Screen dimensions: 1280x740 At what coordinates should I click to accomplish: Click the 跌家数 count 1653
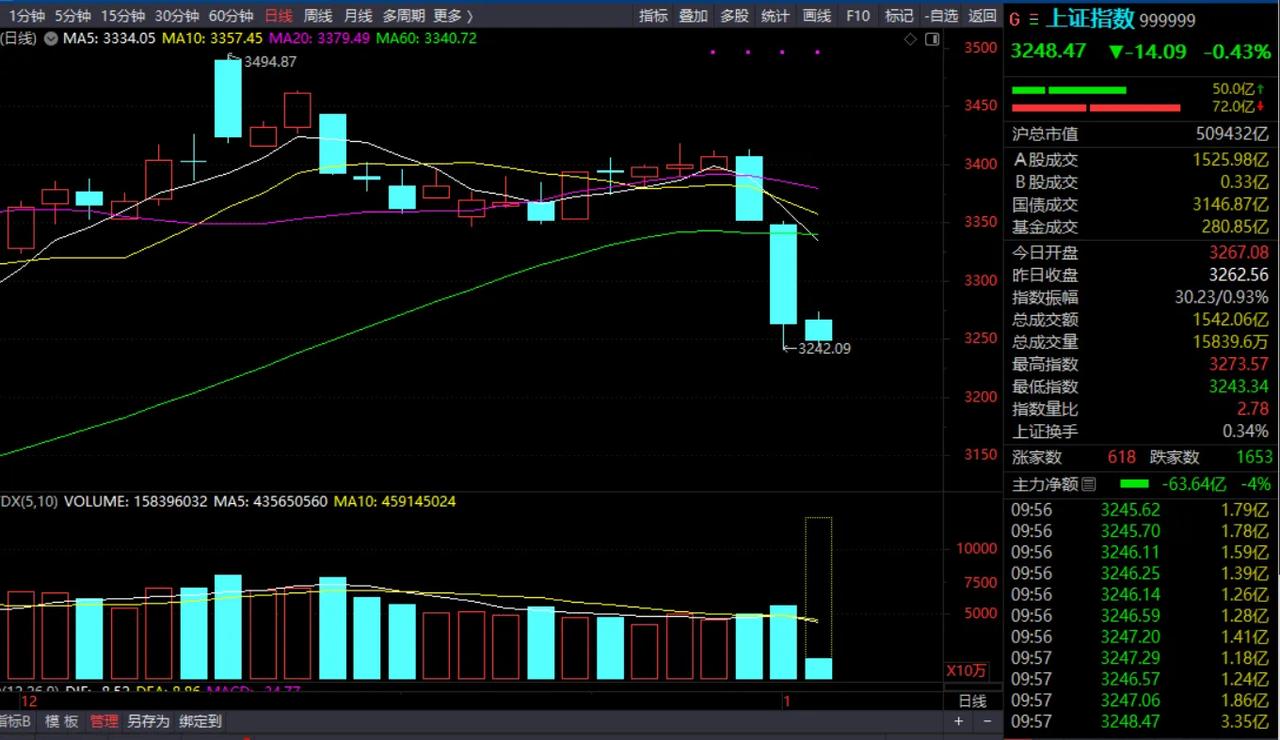[x=1254, y=457]
